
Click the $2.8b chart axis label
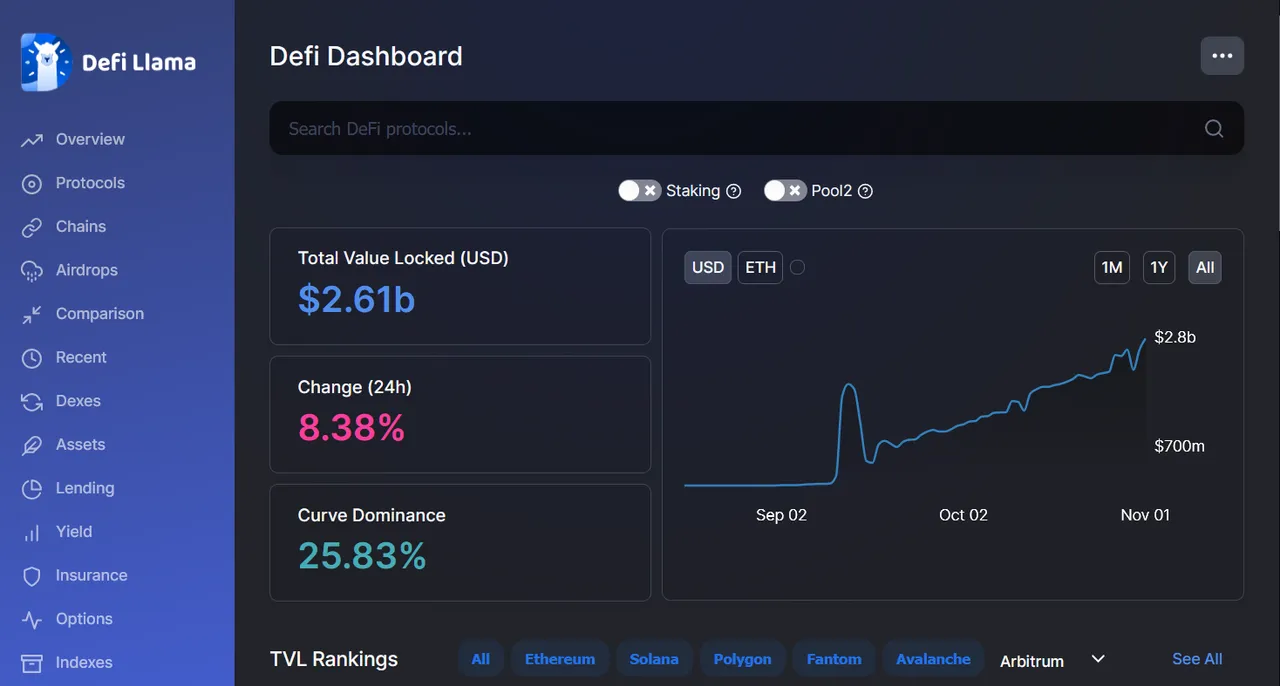pos(1175,337)
